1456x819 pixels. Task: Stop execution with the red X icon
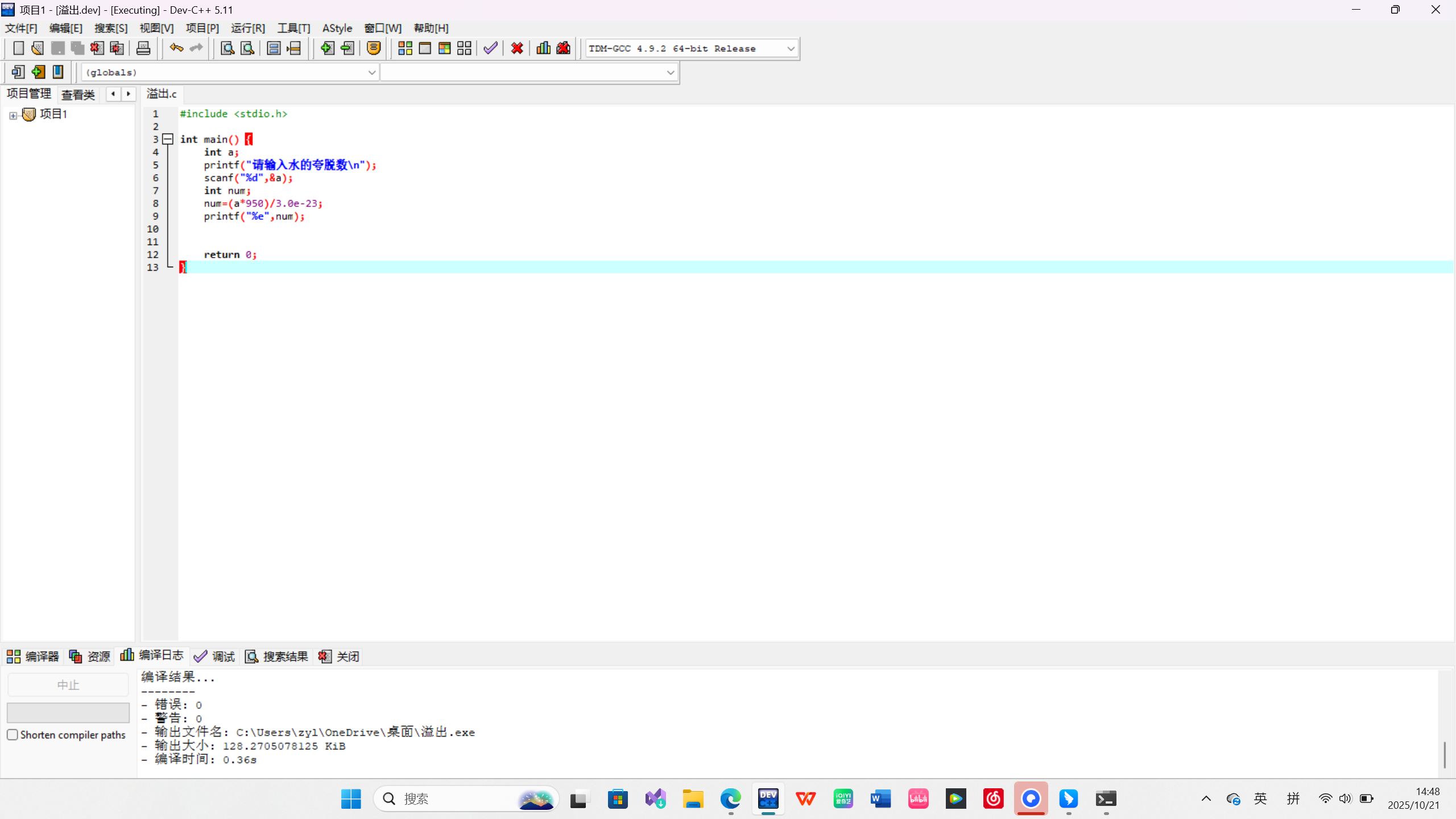coord(517,48)
